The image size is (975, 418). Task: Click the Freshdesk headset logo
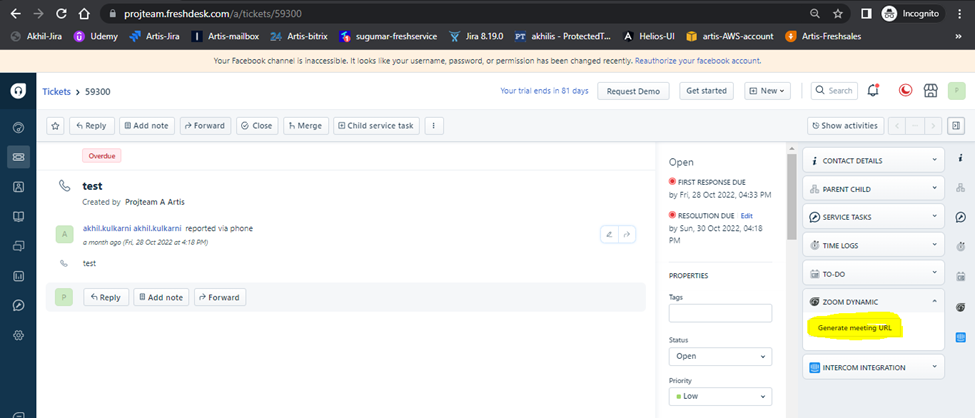tap(18, 91)
